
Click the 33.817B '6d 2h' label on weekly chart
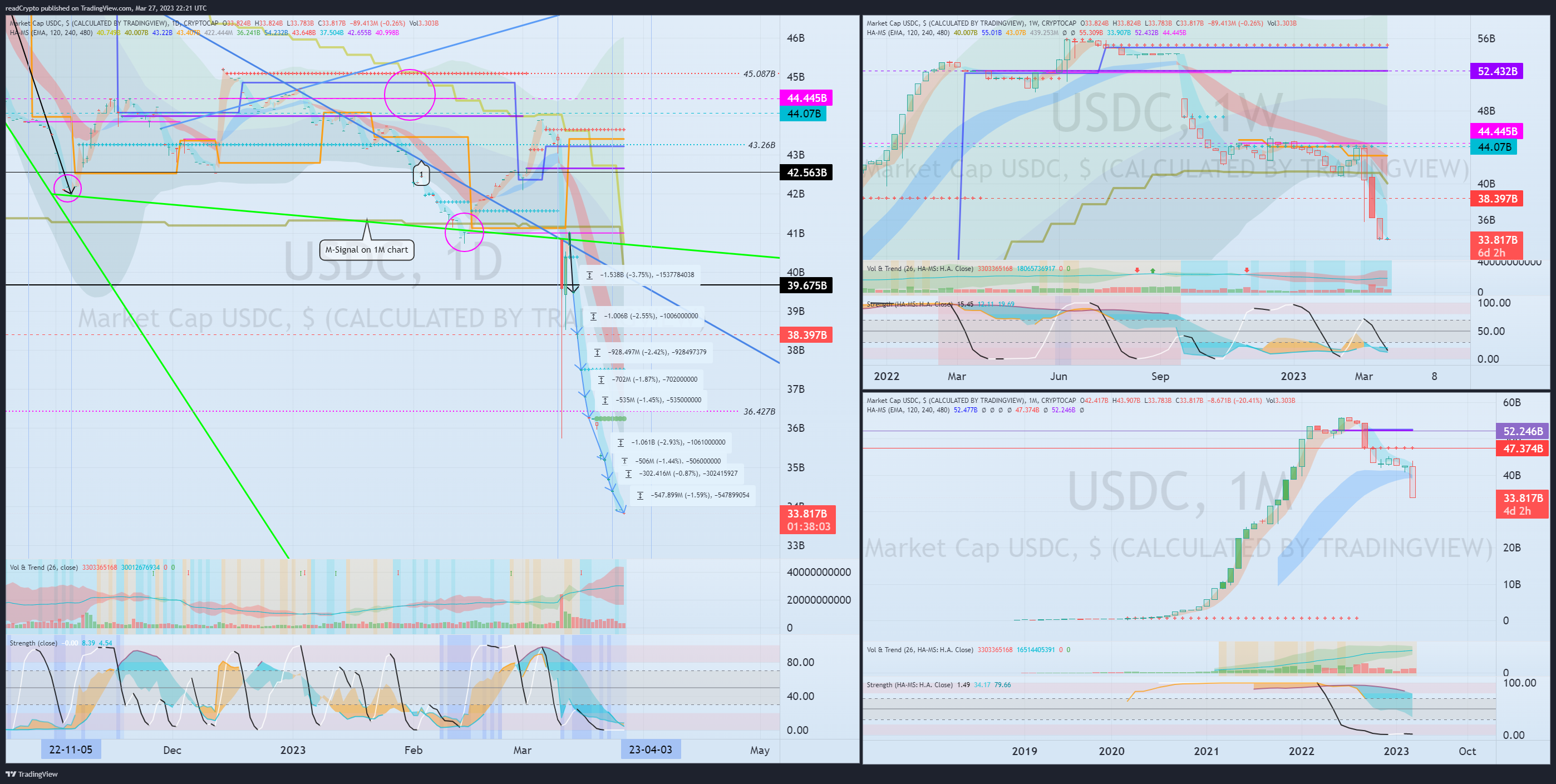pyautogui.click(x=1497, y=246)
